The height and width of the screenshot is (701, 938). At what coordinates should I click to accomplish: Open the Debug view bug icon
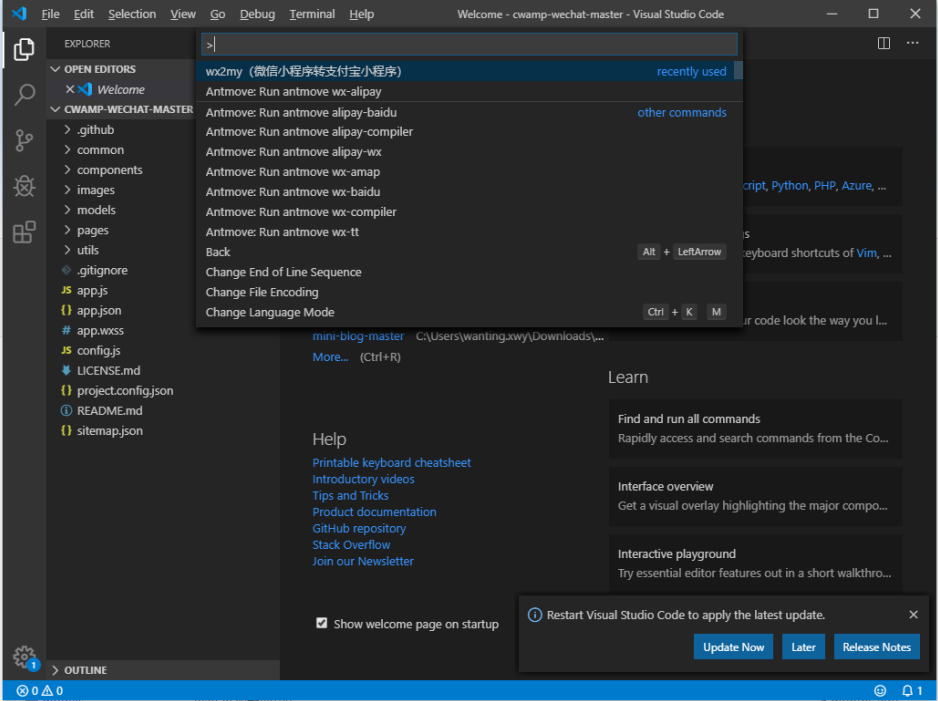(24, 186)
